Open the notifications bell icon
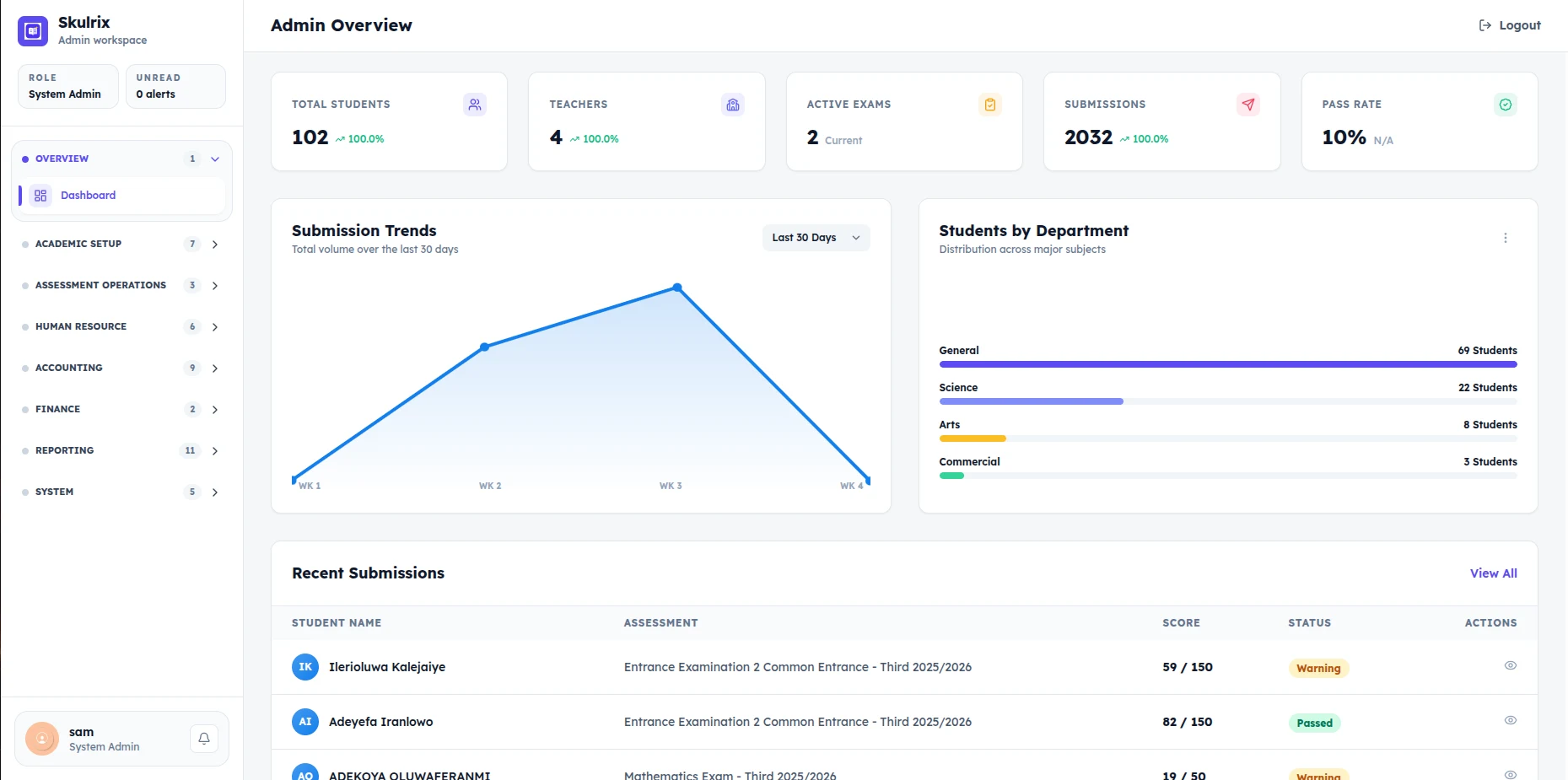Viewport: 1568px width, 780px height. tap(204, 739)
